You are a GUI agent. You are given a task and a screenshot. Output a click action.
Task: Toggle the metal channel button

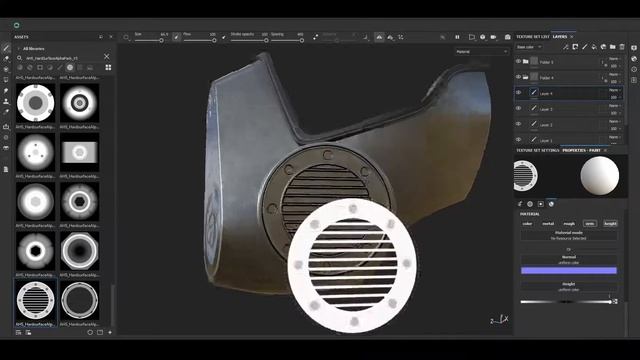pos(548,224)
